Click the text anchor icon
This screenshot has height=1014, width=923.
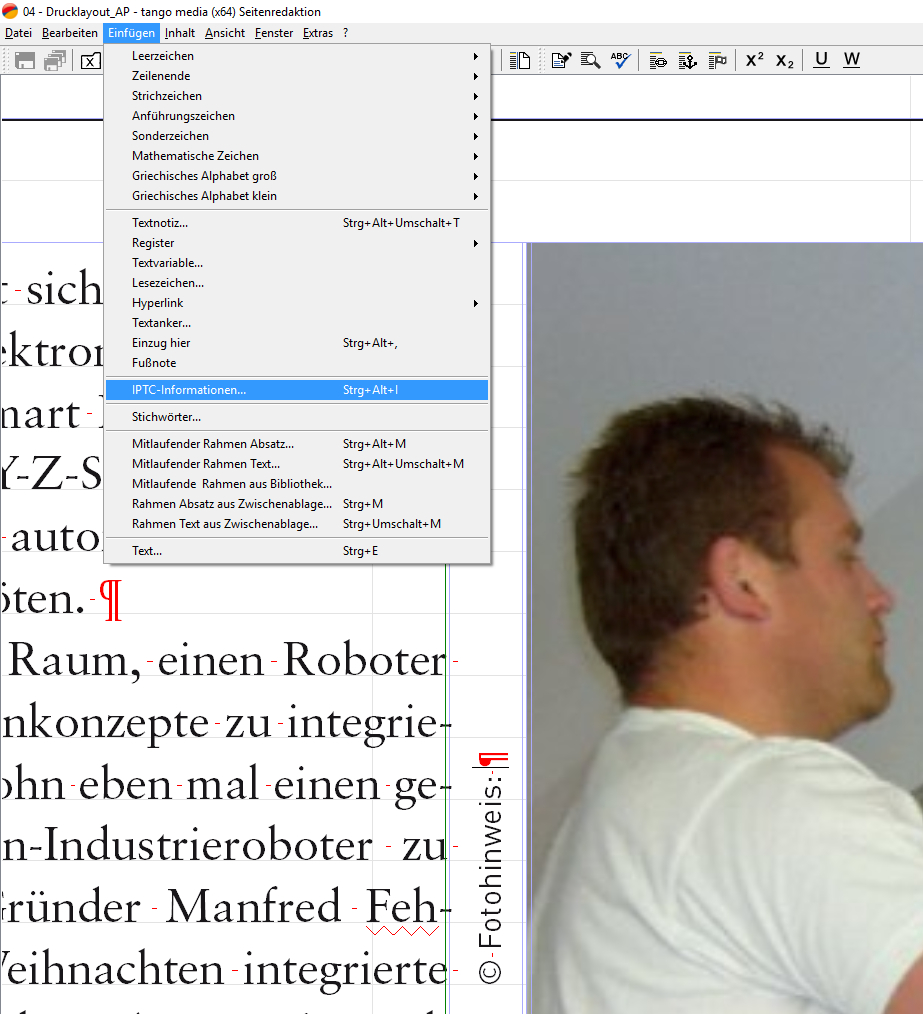tap(687, 60)
